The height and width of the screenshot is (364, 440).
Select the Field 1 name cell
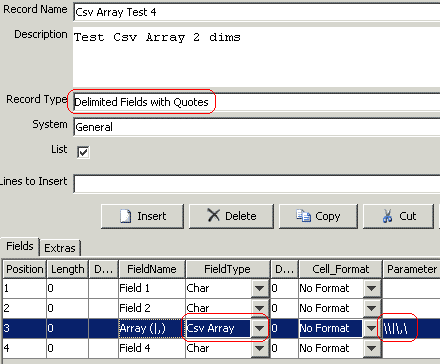[x=152, y=288]
